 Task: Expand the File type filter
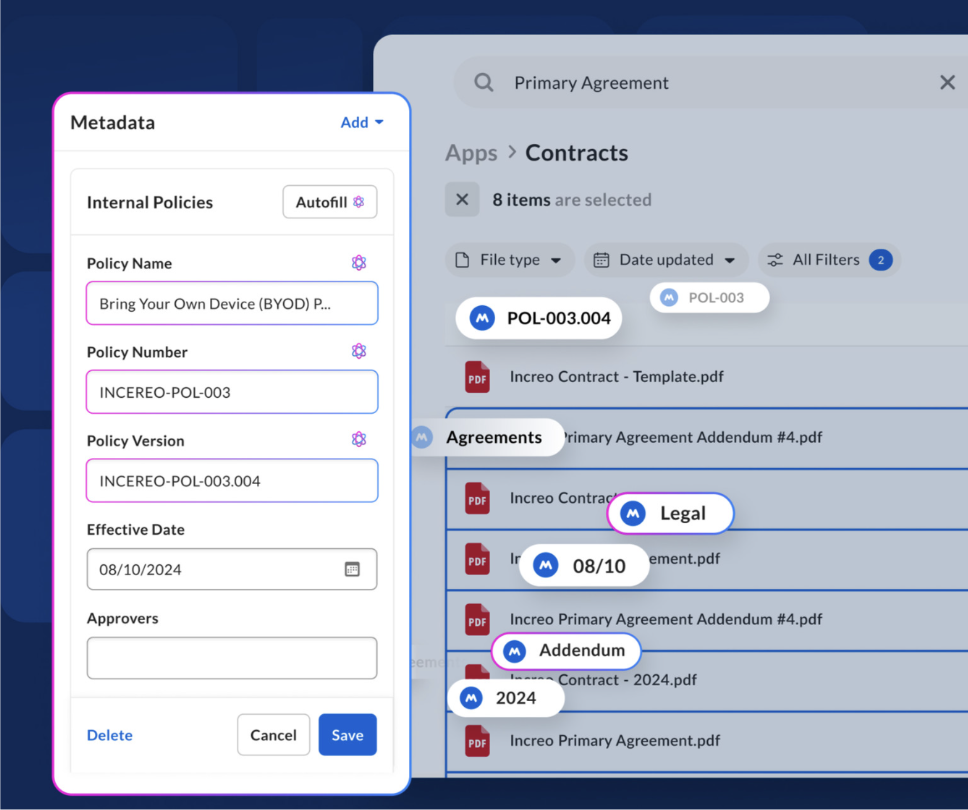click(x=510, y=260)
